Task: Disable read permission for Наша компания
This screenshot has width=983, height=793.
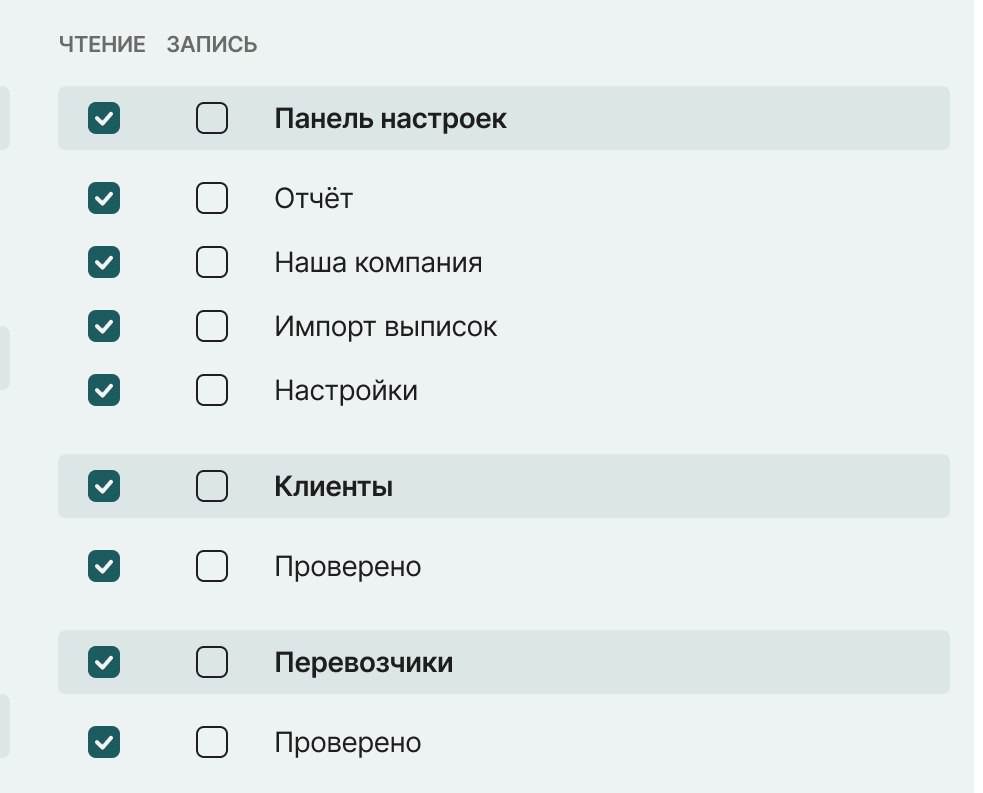Action: (104, 263)
